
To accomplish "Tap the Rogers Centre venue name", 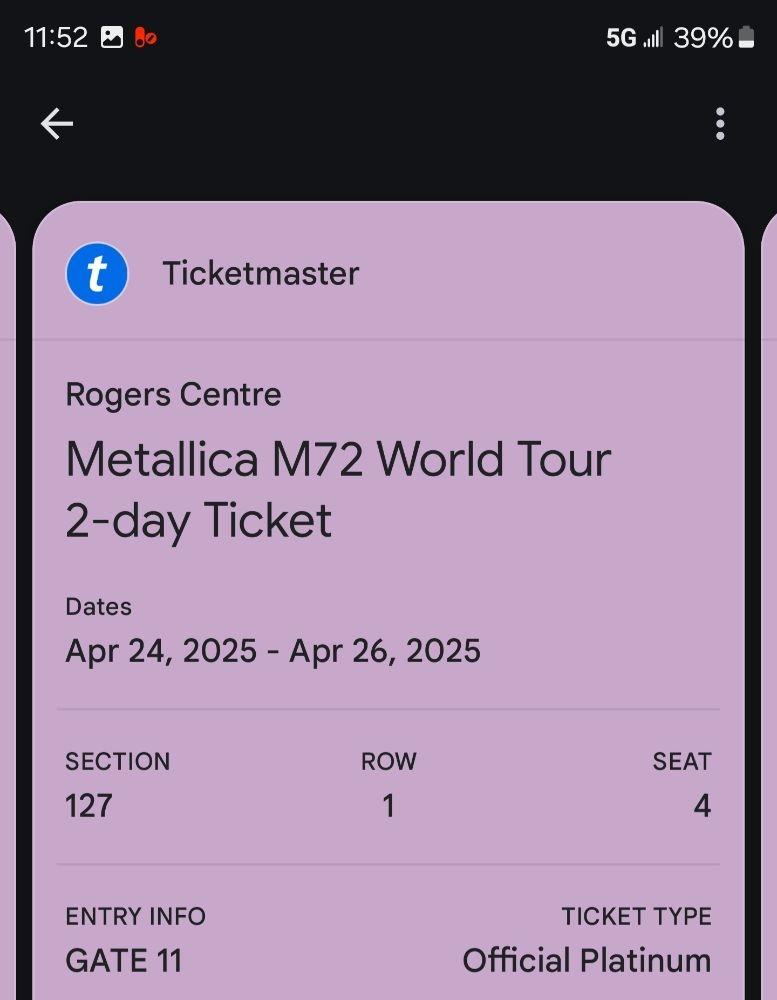I will coord(173,395).
